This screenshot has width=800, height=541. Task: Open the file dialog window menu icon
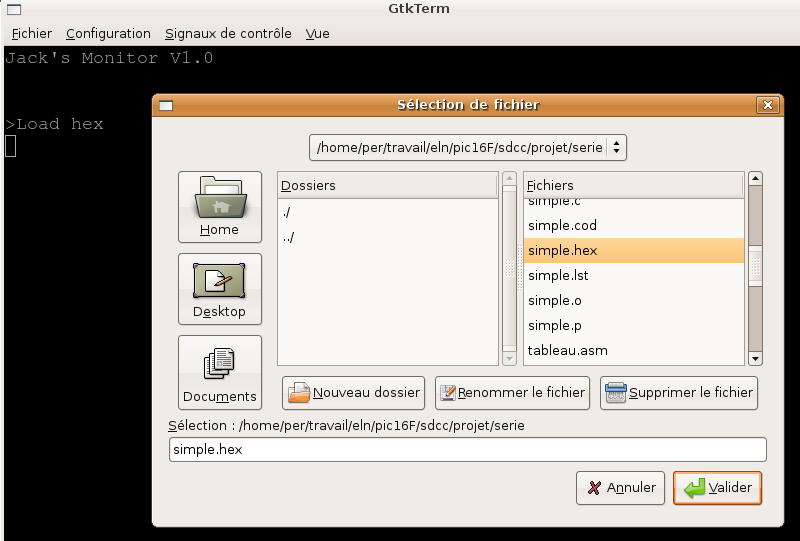166,106
